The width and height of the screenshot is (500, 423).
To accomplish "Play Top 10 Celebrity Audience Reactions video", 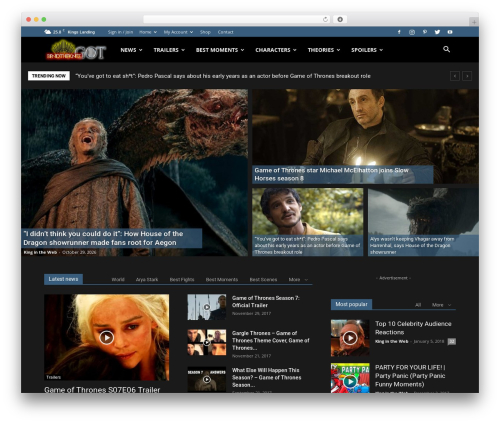I will coord(350,338).
